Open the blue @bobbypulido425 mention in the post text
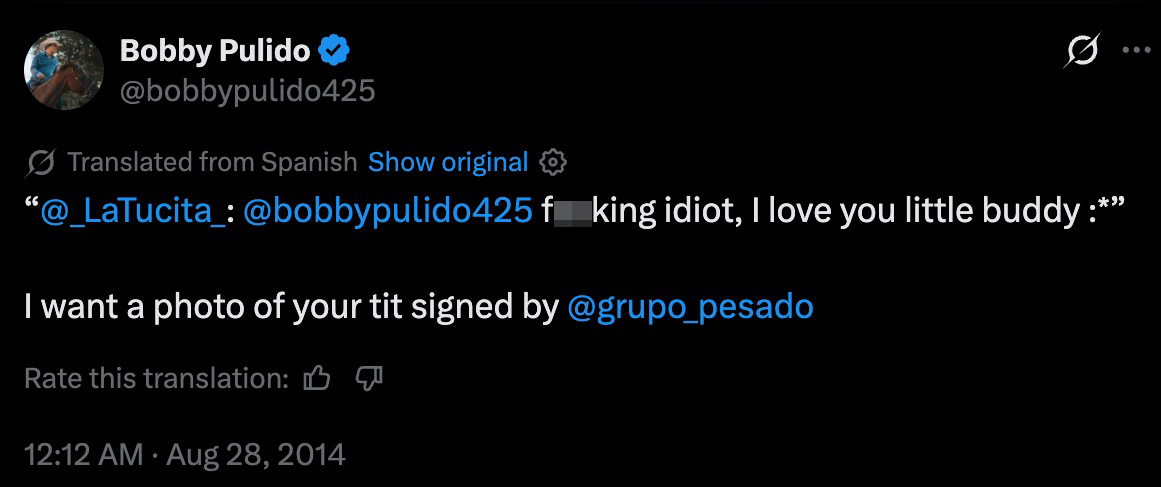Viewport: 1161px width, 487px height. [x=387, y=212]
